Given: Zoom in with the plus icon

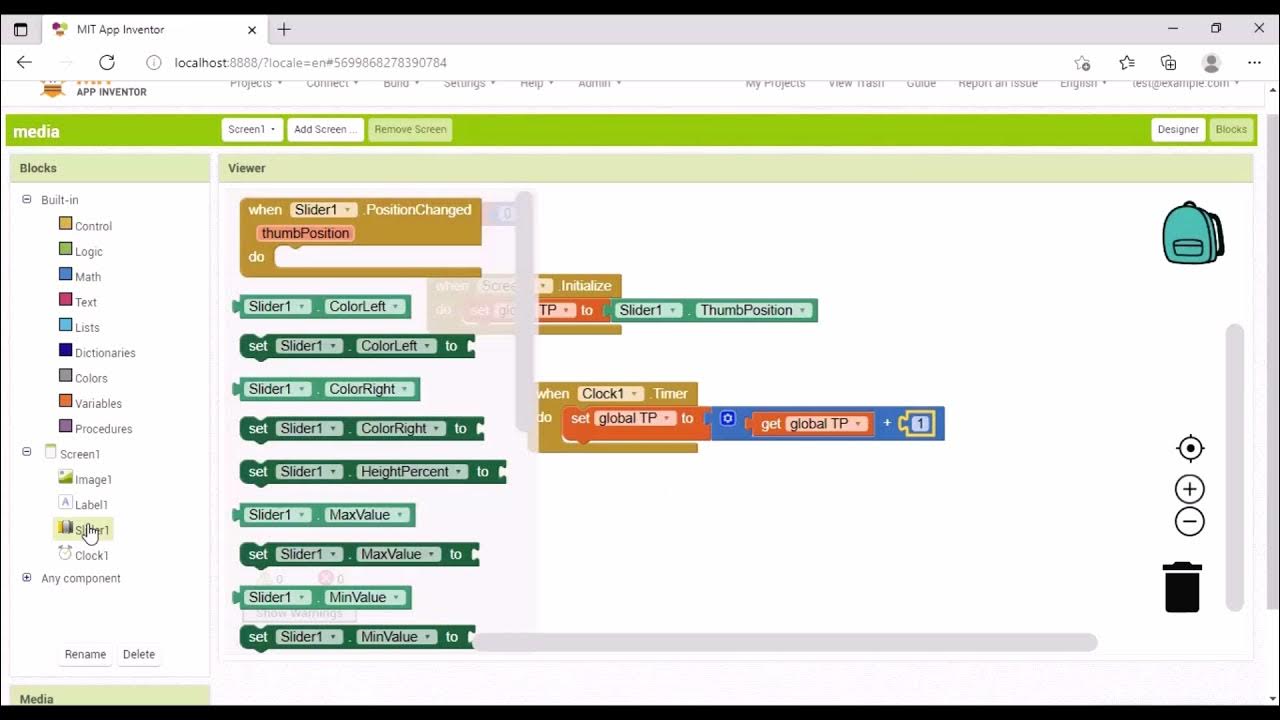Looking at the screenshot, I should click(x=1189, y=489).
